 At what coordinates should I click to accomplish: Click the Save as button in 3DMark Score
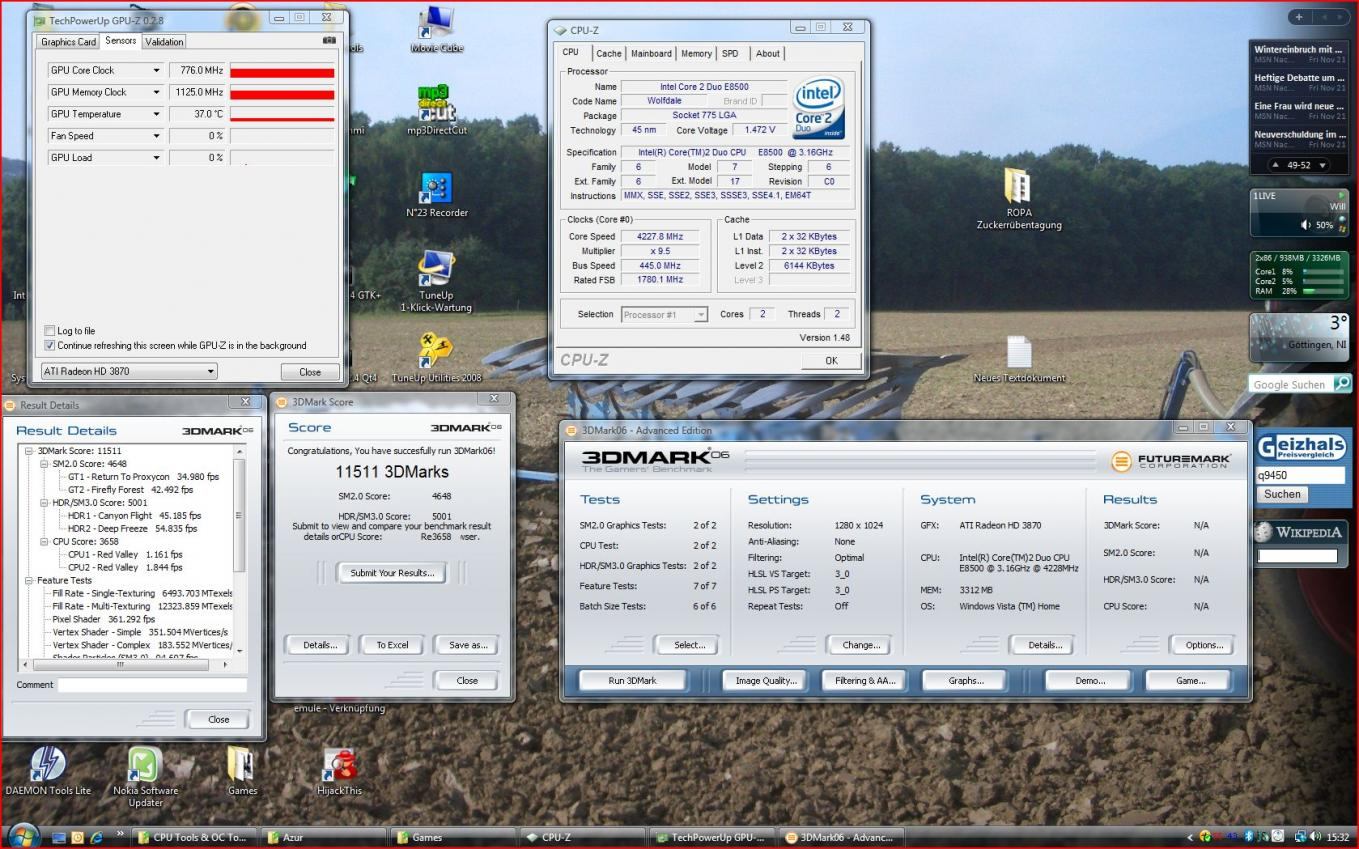click(x=468, y=645)
